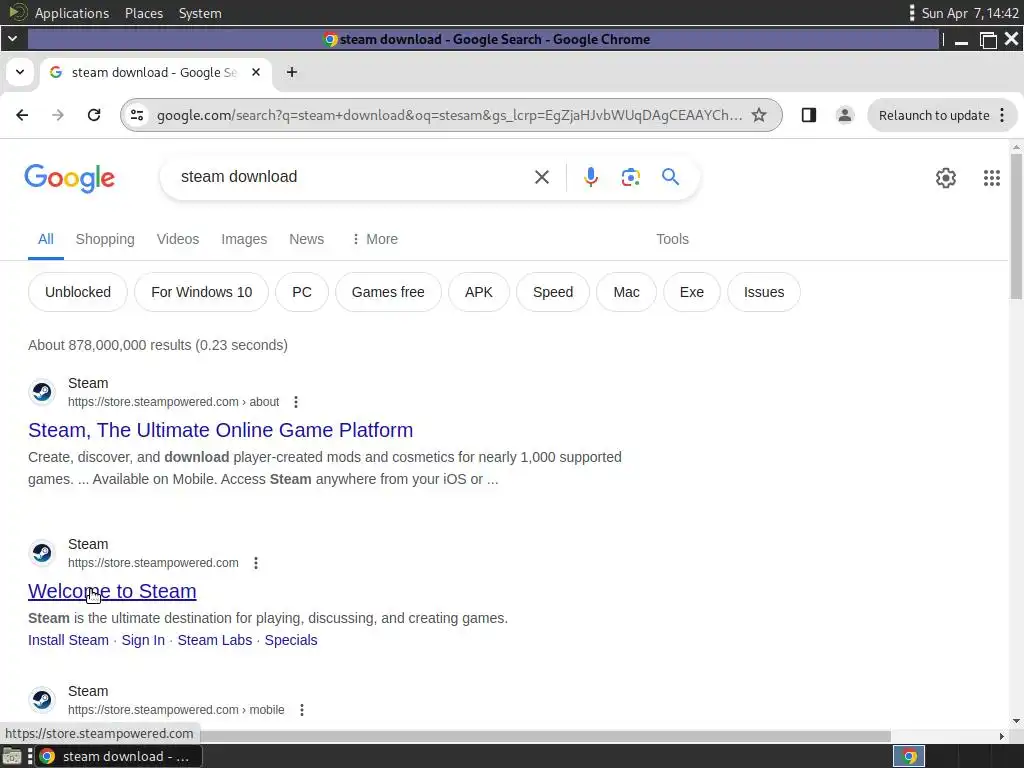
Task: Click Steam favicon of the about result
Action: [42, 392]
